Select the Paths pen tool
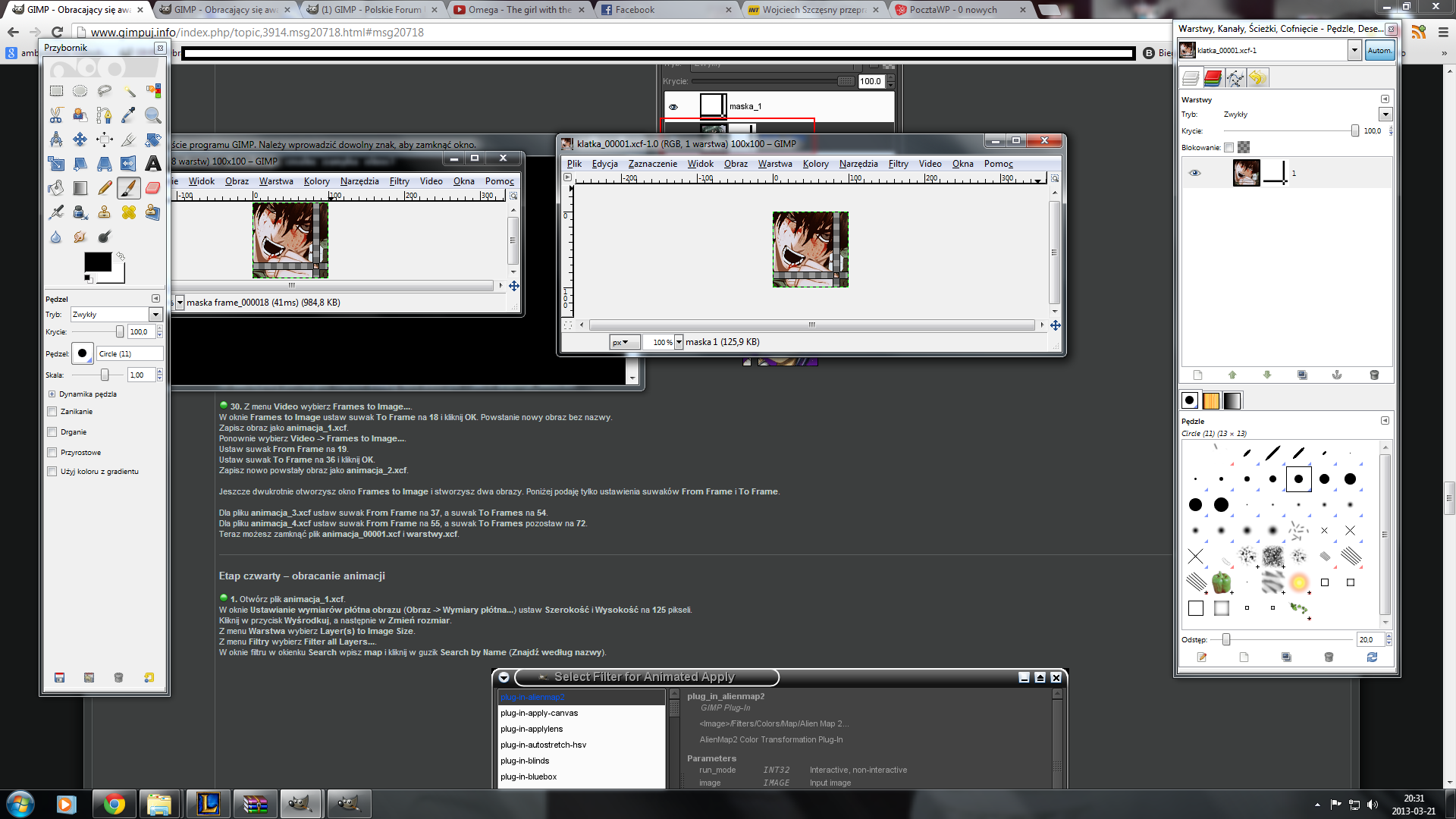 click(x=105, y=115)
